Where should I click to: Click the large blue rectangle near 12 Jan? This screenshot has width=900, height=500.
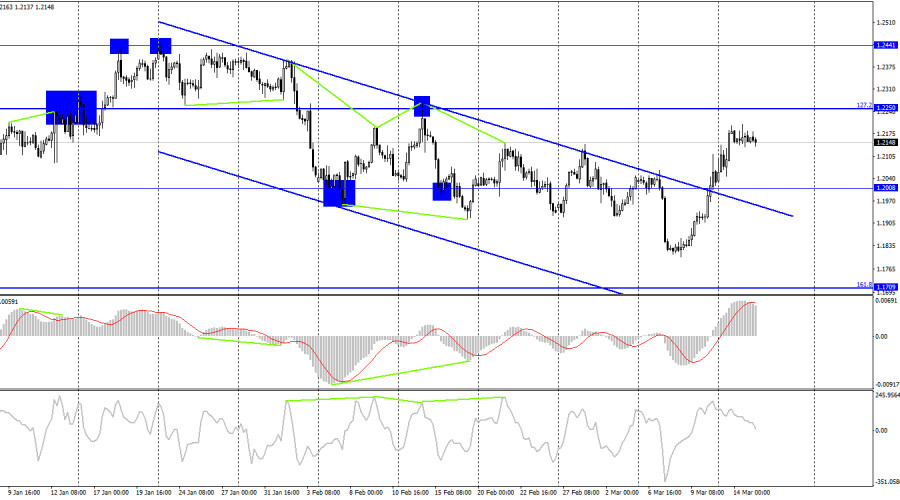(x=71, y=107)
